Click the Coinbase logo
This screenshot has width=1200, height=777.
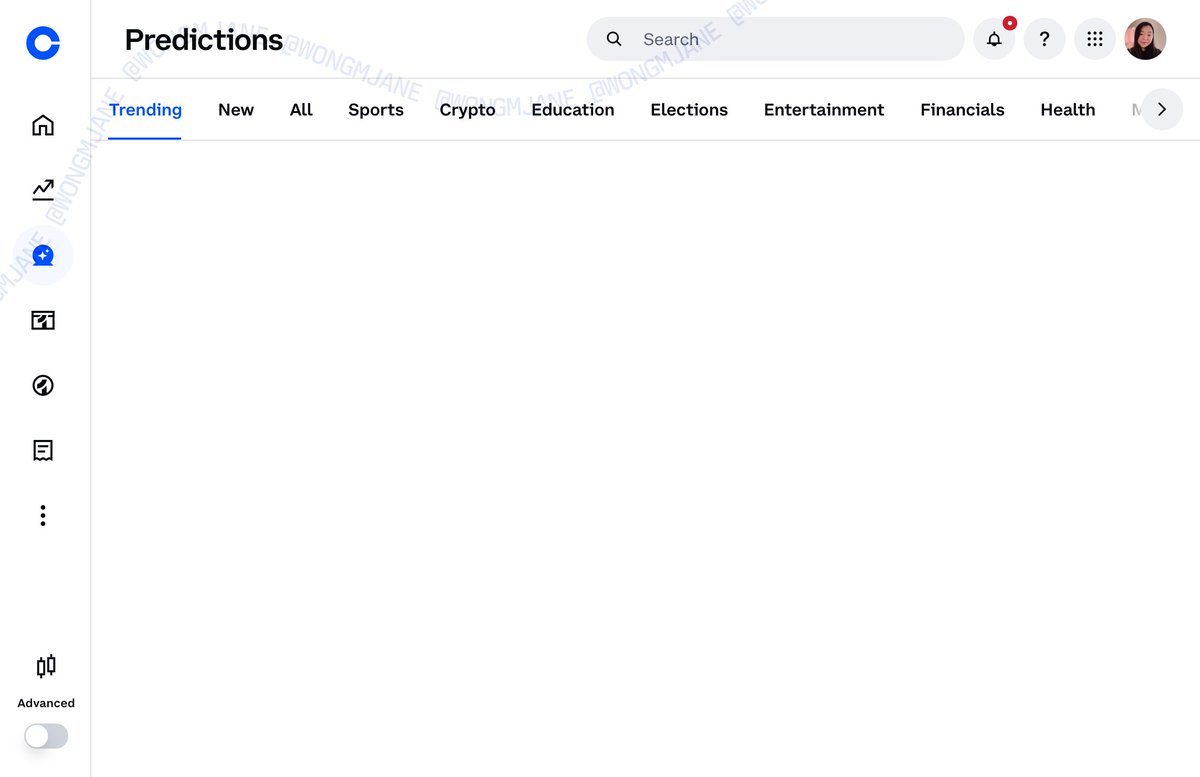click(x=42, y=43)
